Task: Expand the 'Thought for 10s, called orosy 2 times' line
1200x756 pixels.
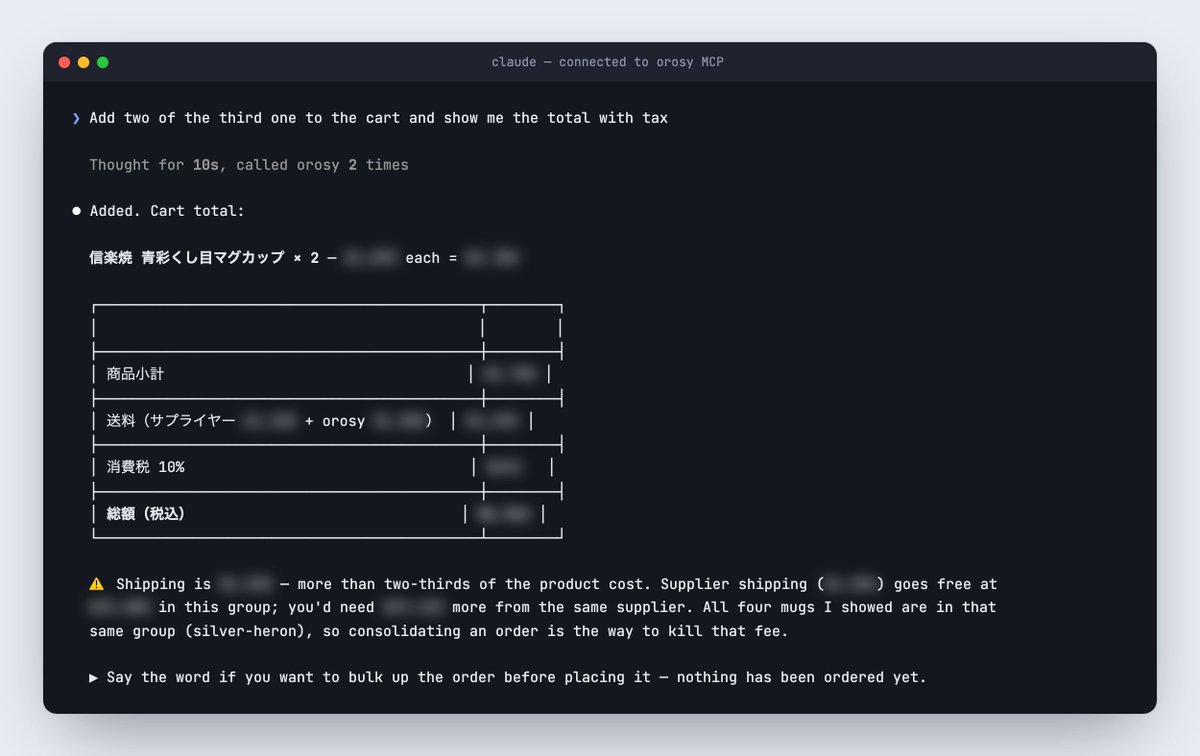Action: 249,165
